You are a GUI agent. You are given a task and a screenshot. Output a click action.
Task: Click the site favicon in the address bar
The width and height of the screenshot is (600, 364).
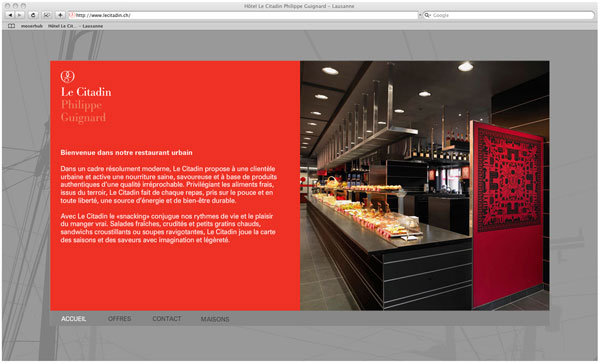(x=72, y=15)
